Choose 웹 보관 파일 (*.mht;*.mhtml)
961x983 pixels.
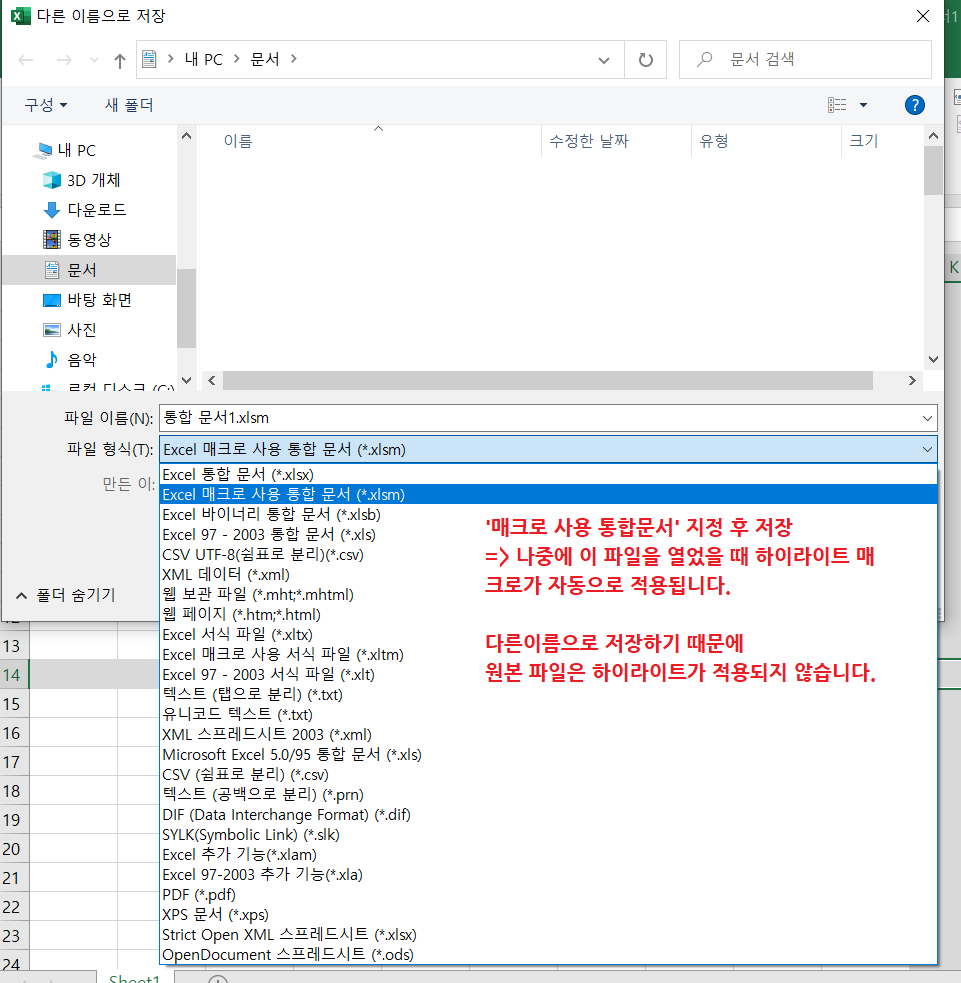point(549,595)
